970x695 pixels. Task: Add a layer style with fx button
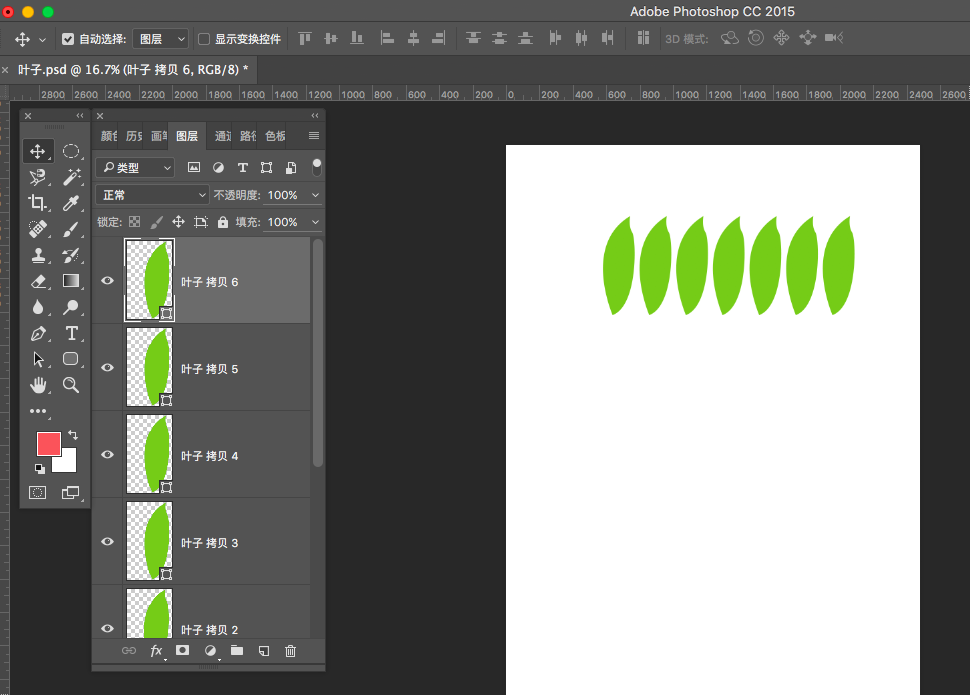click(156, 650)
